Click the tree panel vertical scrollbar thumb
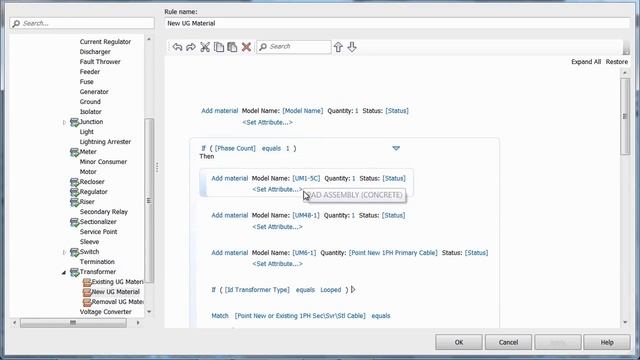Screen dimensions: 640x360 149,200
